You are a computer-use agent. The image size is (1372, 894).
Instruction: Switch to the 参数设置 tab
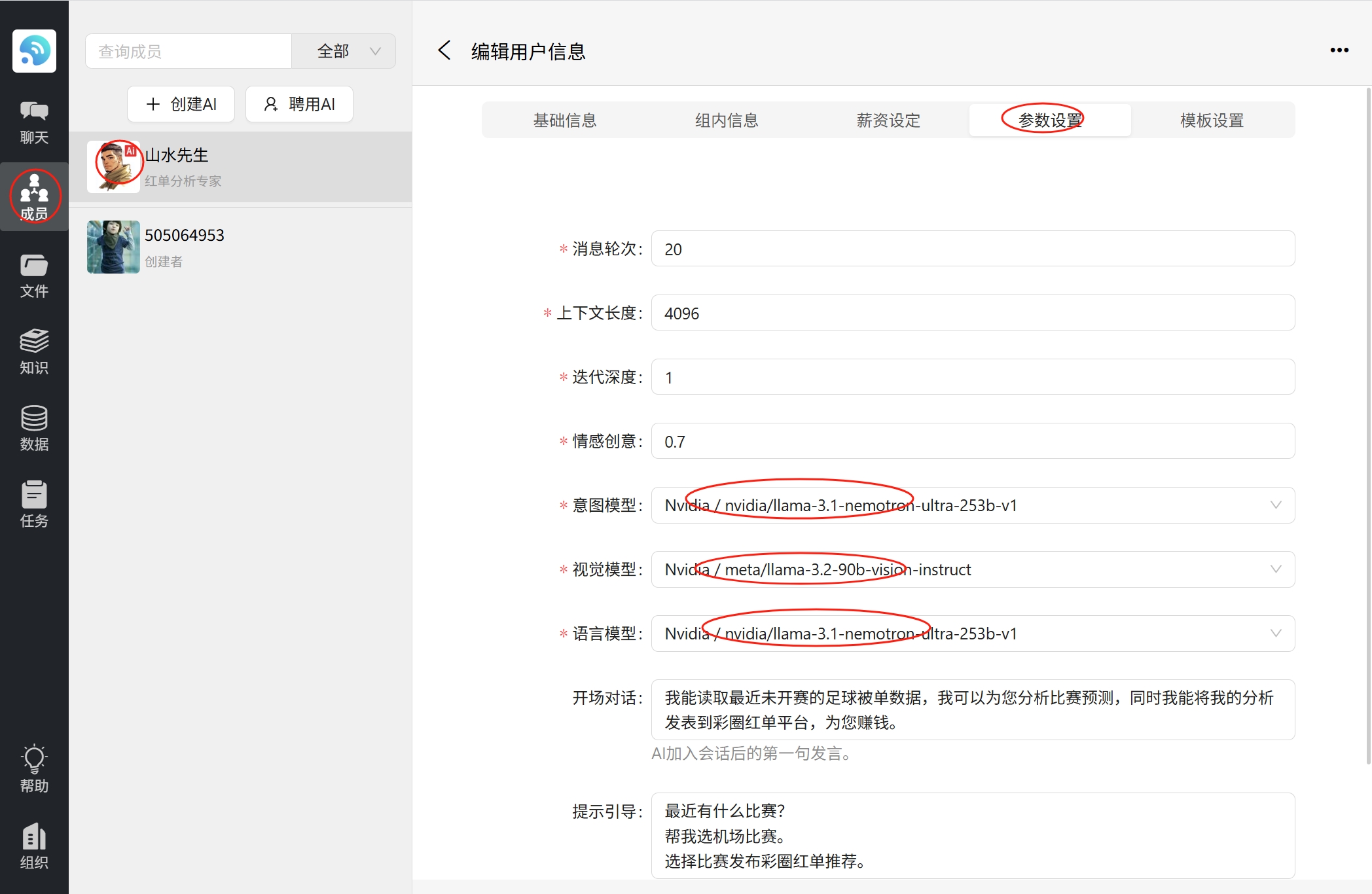pyautogui.click(x=1050, y=120)
